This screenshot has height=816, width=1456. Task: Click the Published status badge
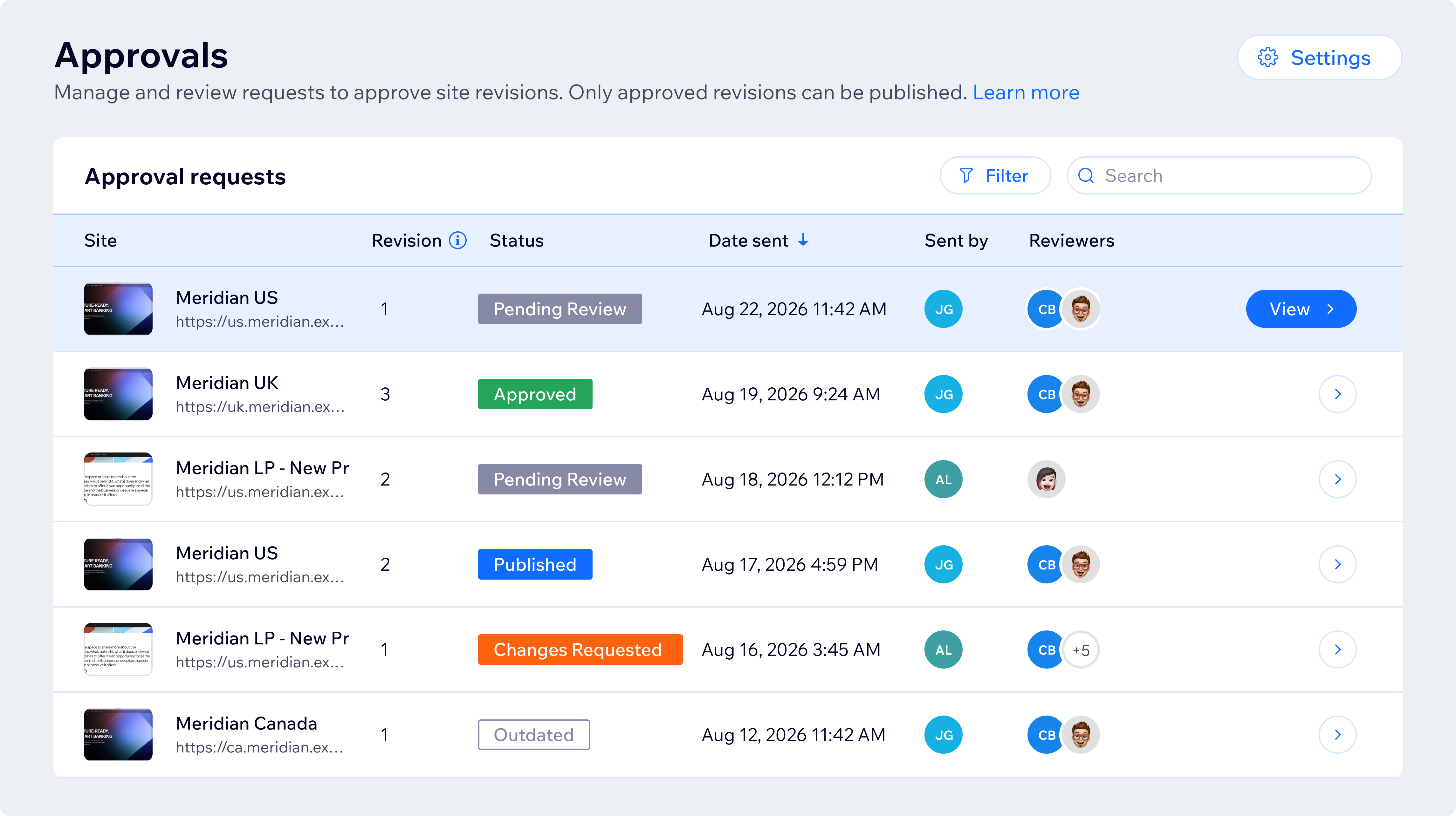(535, 564)
